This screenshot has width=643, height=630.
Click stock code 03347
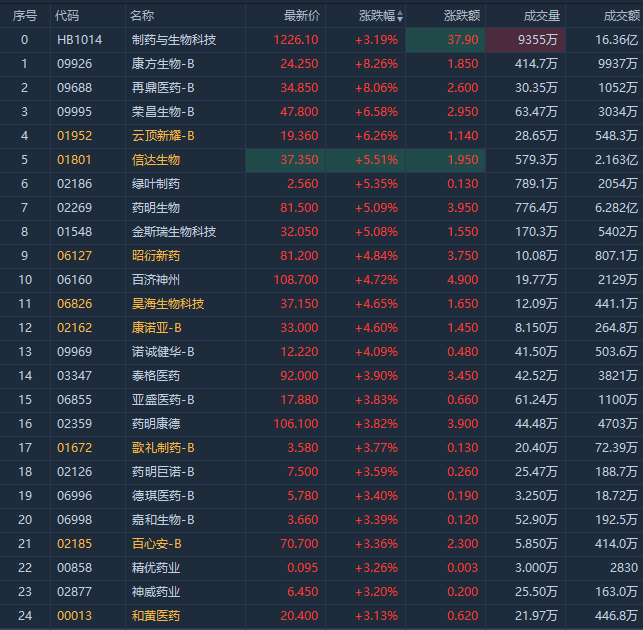pos(75,376)
